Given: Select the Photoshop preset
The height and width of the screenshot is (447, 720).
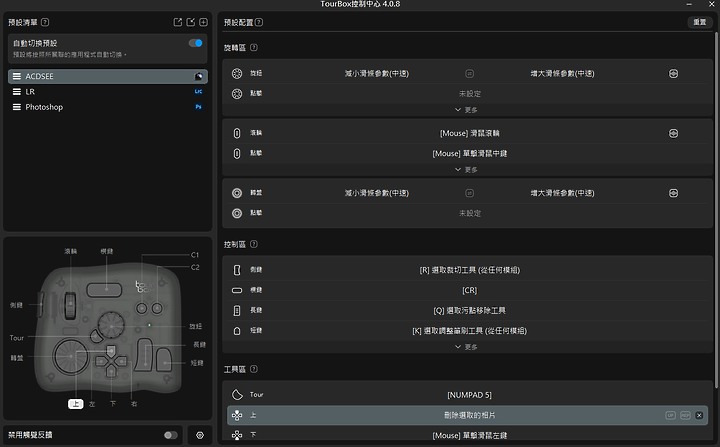Looking at the screenshot, I should (x=108, y=107).
